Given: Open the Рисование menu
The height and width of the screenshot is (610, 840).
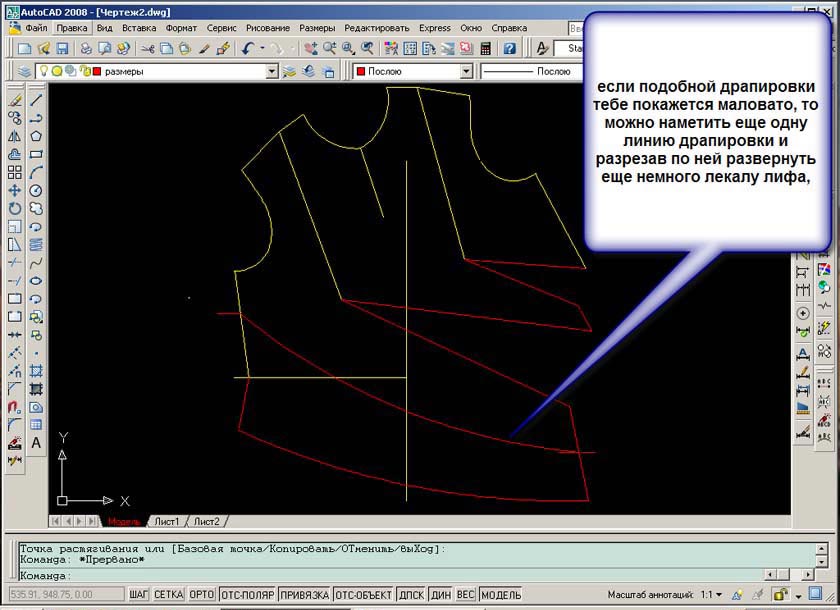Looking at the screenshot, I should click(x=267, y=28).
